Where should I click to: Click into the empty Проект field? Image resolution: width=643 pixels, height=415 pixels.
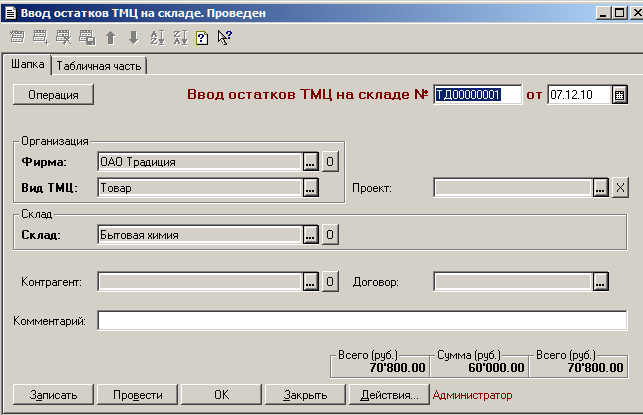[x=513, y=188]
